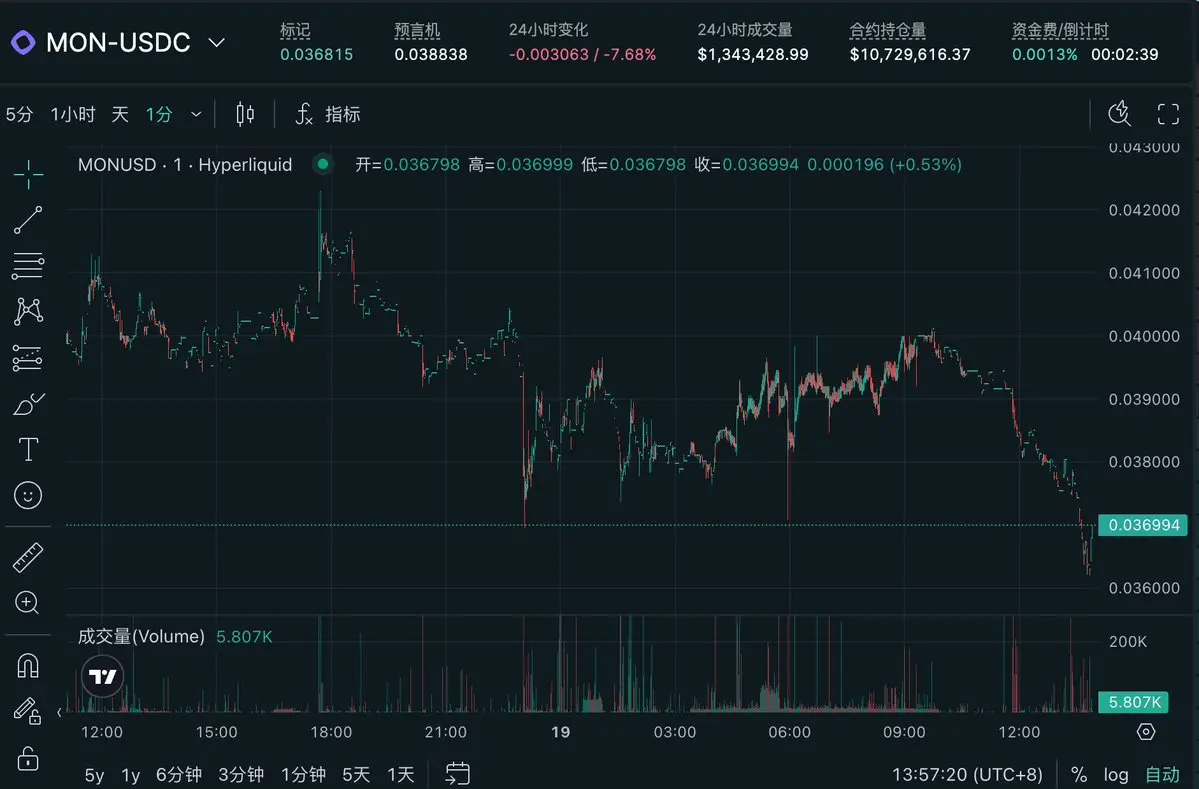Click the 成交量(Volume) indicator legend
This screenshot has width=1199, height=789.
141,636
